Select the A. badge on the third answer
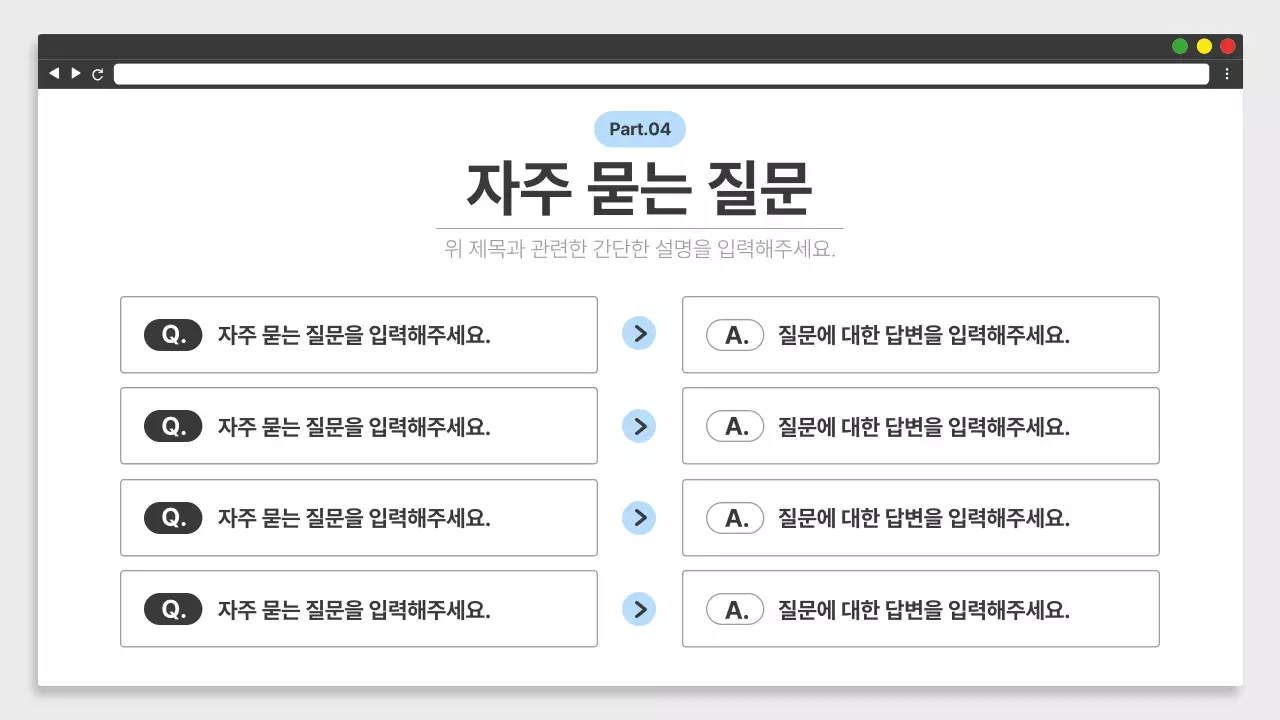 [x=735, y=517]
